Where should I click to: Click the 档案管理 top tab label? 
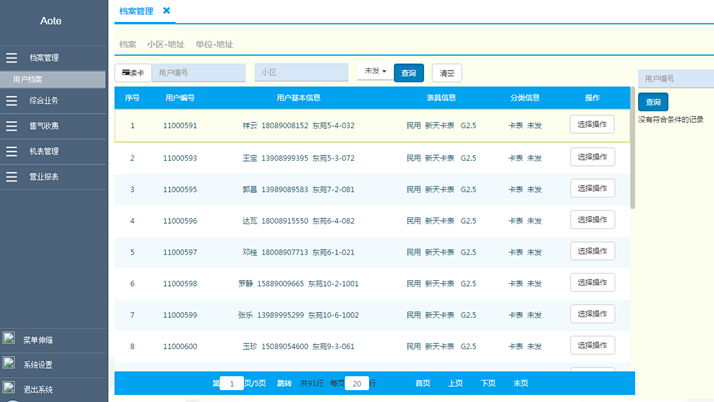coord(136,11)
